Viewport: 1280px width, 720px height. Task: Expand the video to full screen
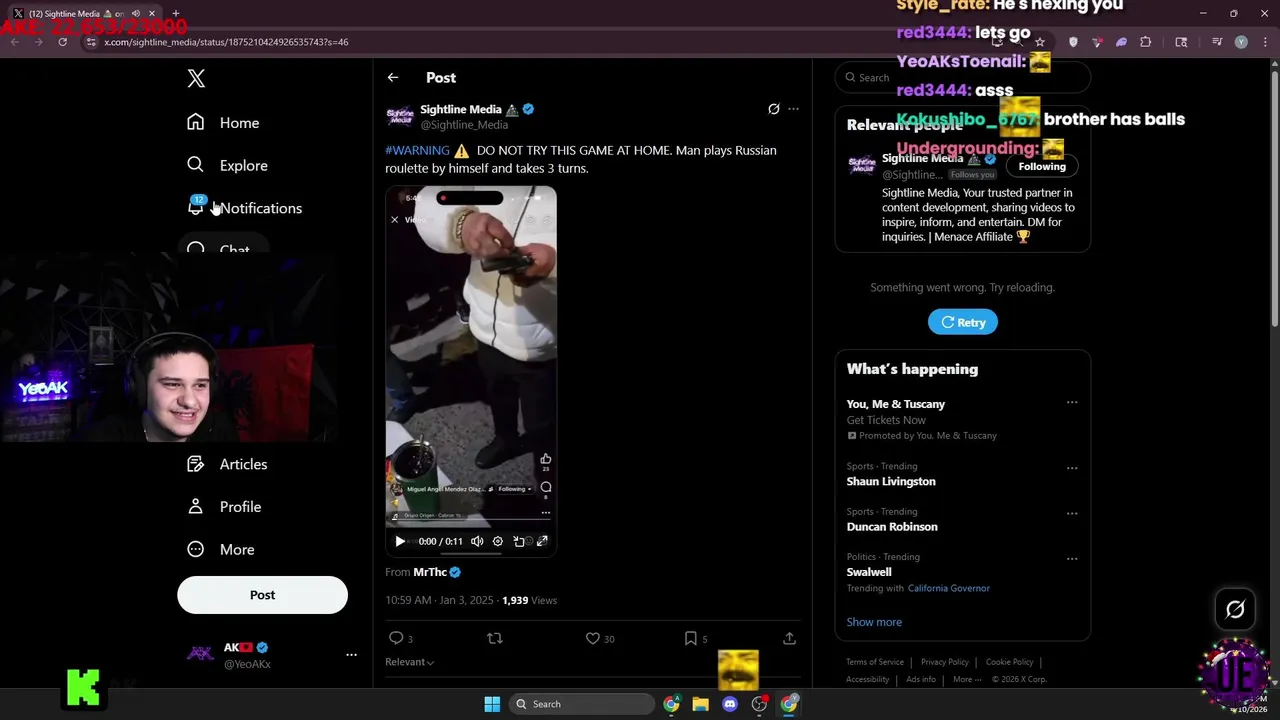pos(542,541)
